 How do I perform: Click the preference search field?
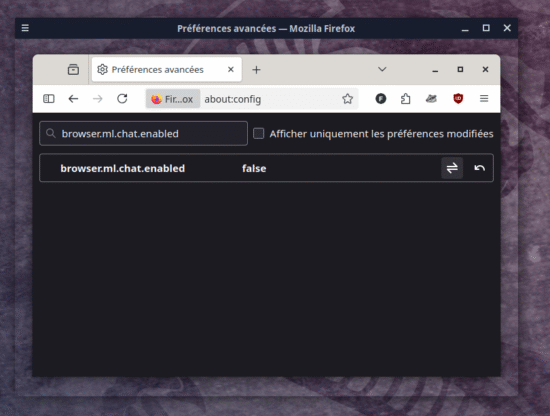point(143,133)
